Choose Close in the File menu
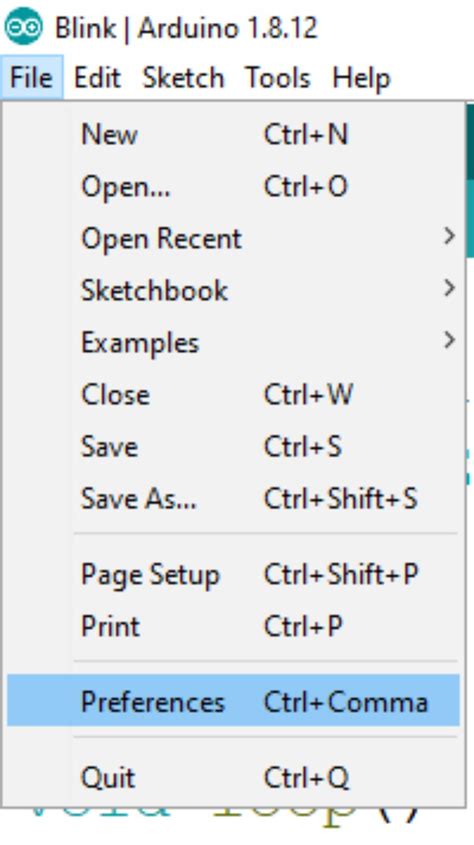474x845 pixels. click(233, 394)
